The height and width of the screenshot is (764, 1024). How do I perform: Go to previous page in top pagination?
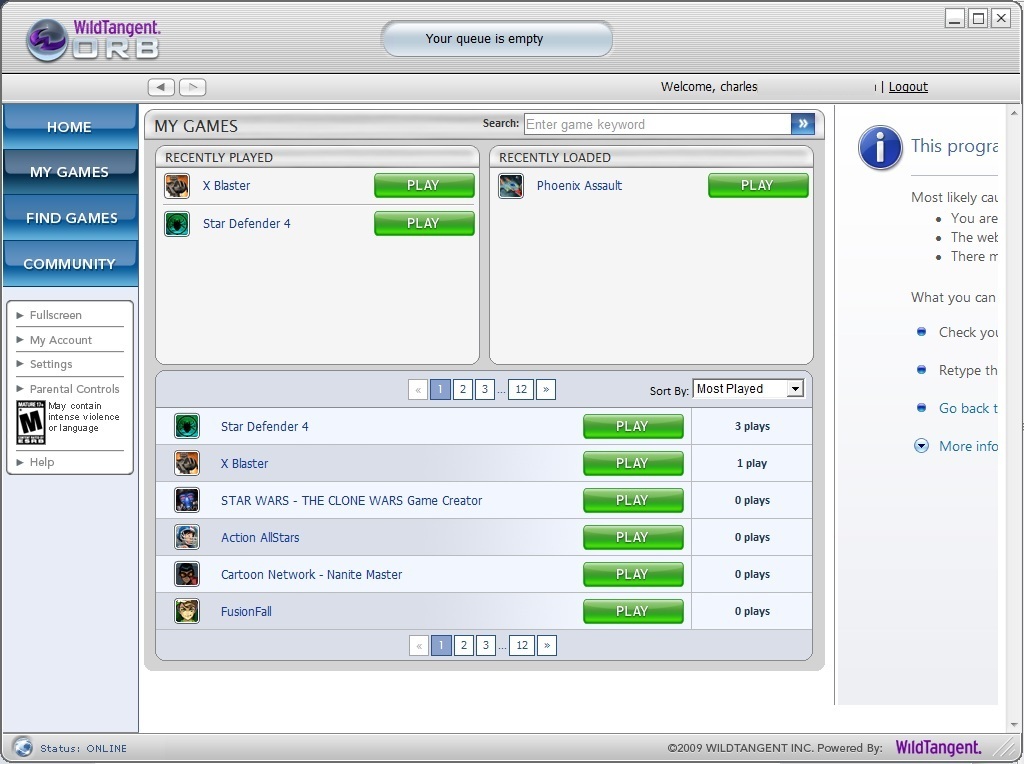[418, 390]
